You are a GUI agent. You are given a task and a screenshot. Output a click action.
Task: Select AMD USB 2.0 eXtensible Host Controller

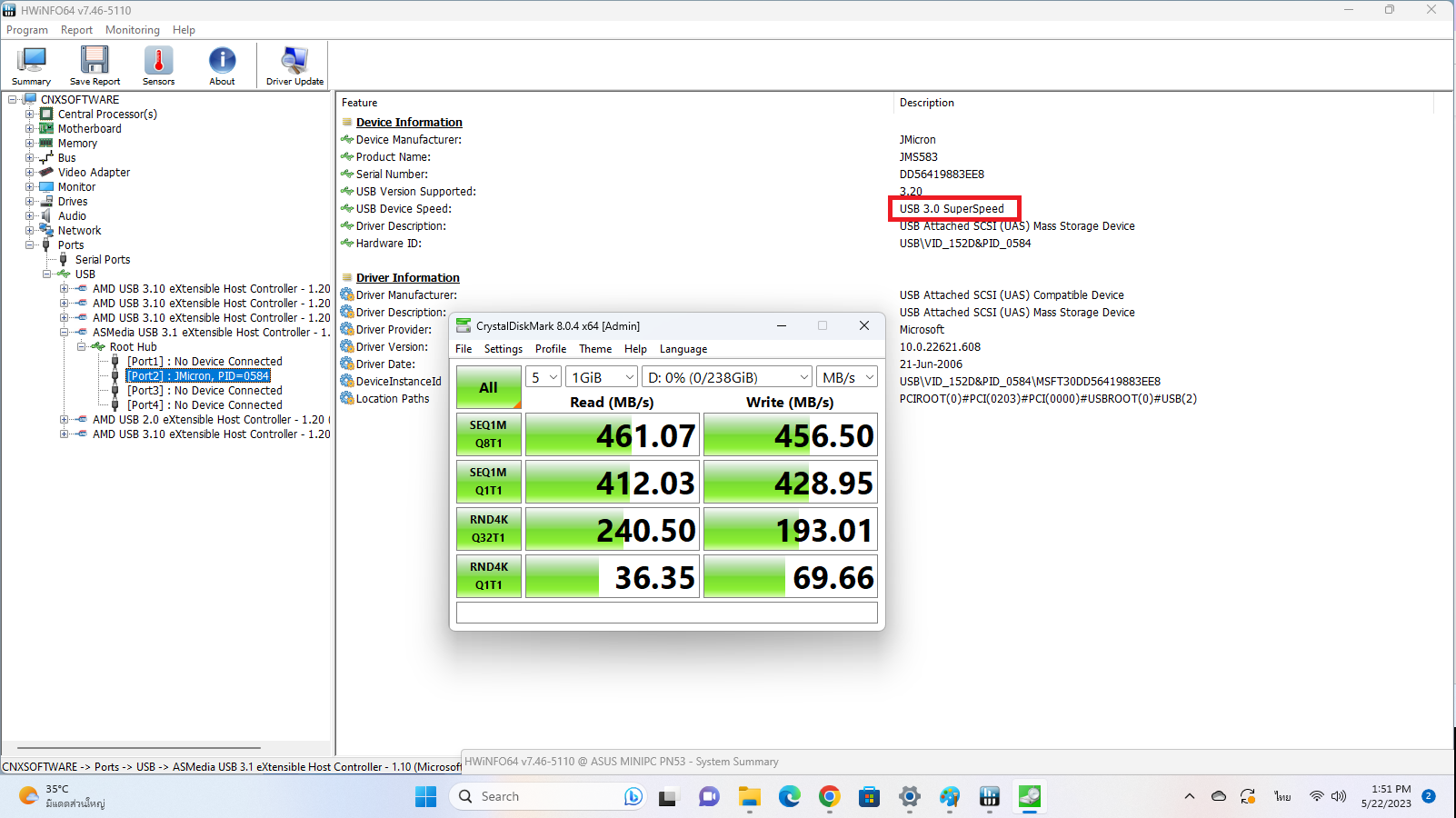(210, 420)
